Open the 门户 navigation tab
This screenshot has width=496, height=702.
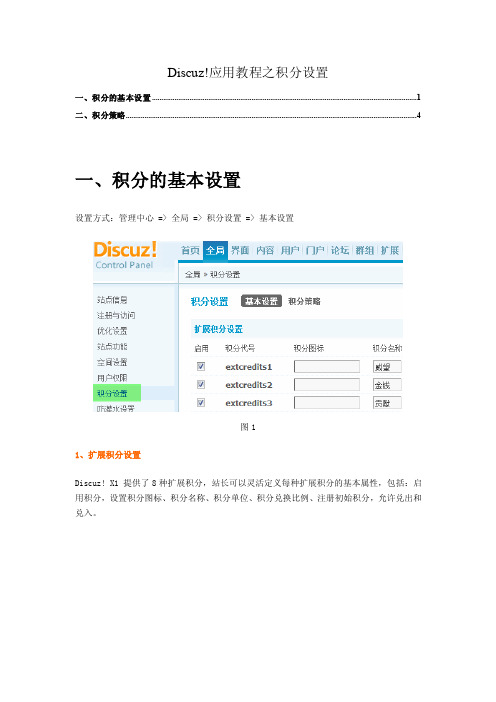(x=315, y=250)
